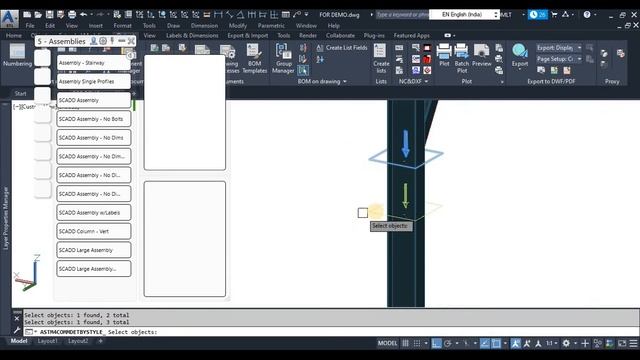The height and width of the screenshot is (360, 640).
Task: Toggle grid display in status bar
Action: coord(405,343)
